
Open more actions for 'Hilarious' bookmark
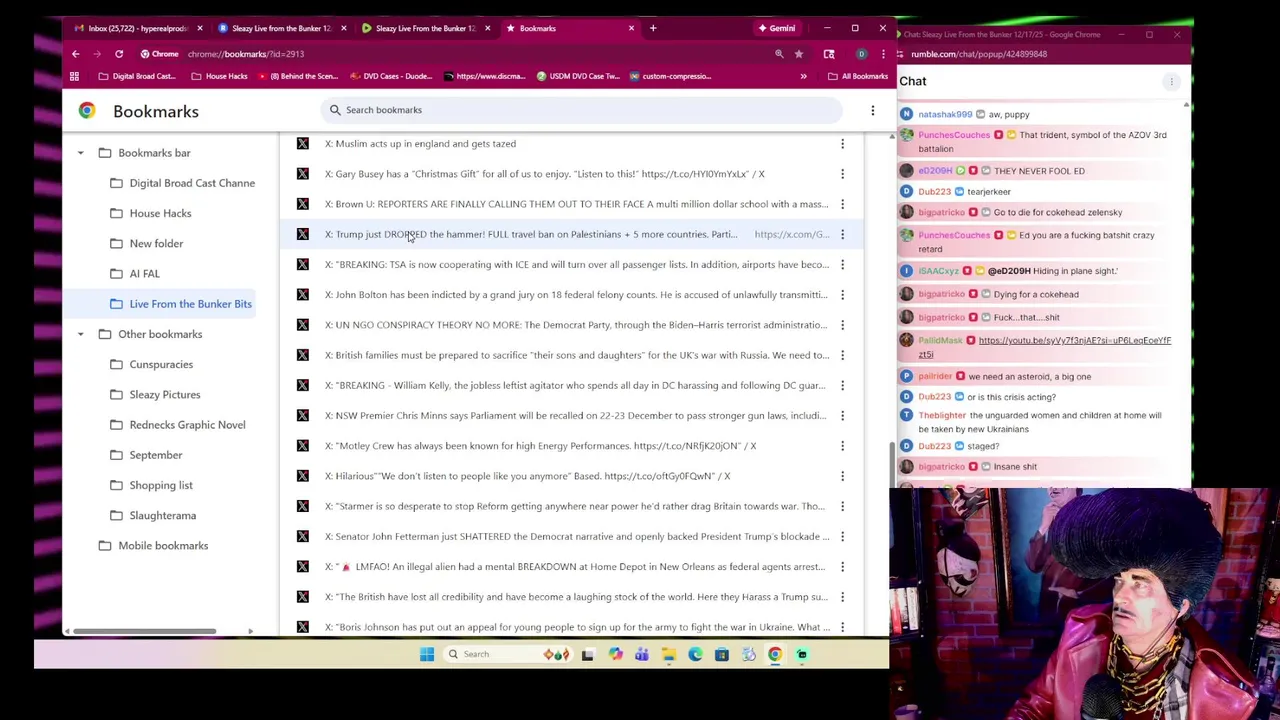(842, 476)
